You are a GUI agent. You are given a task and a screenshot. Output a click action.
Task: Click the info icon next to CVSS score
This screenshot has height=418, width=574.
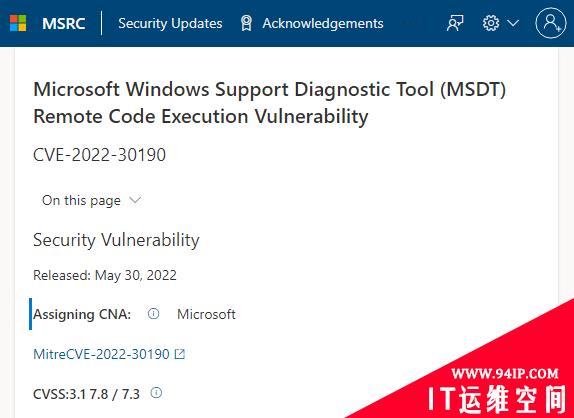pyautogui.click(x=156, y=393)
